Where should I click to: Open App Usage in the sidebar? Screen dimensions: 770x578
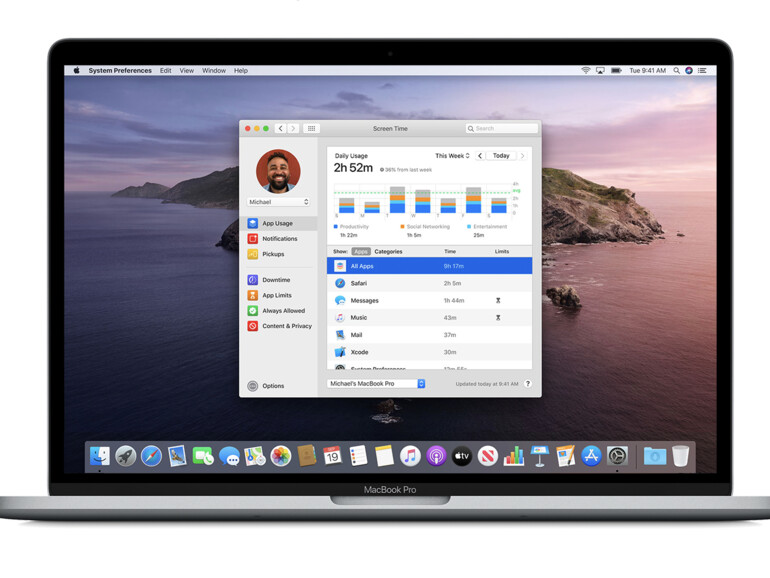[x=278, y=223]
